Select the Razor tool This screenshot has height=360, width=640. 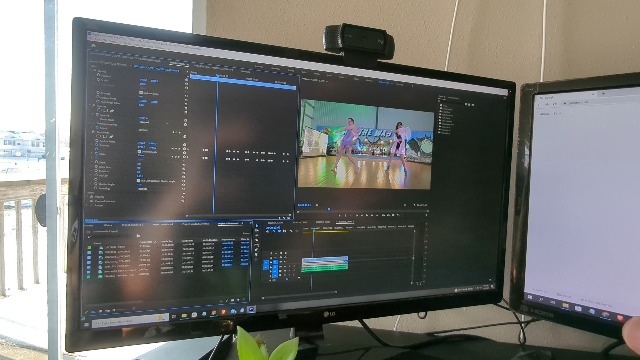[x=257, y=240]
